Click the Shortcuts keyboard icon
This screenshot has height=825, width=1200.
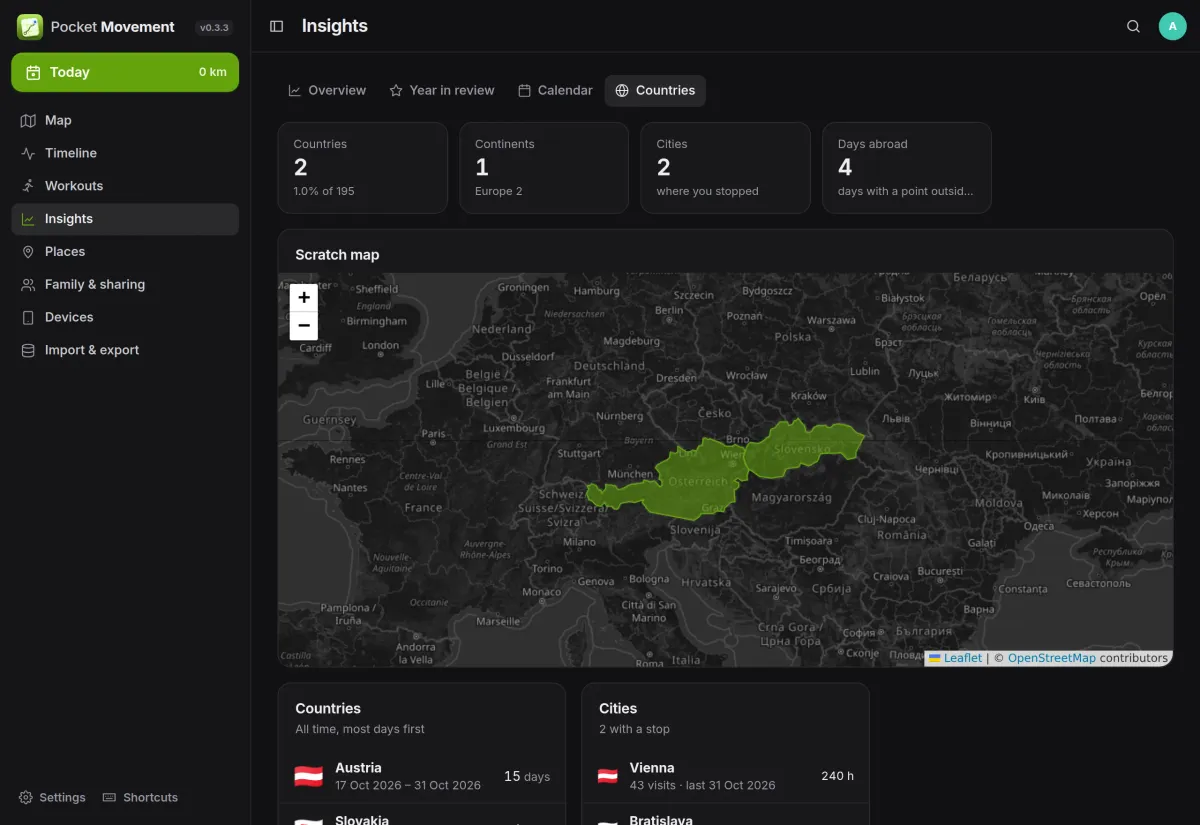pos(110,797)
